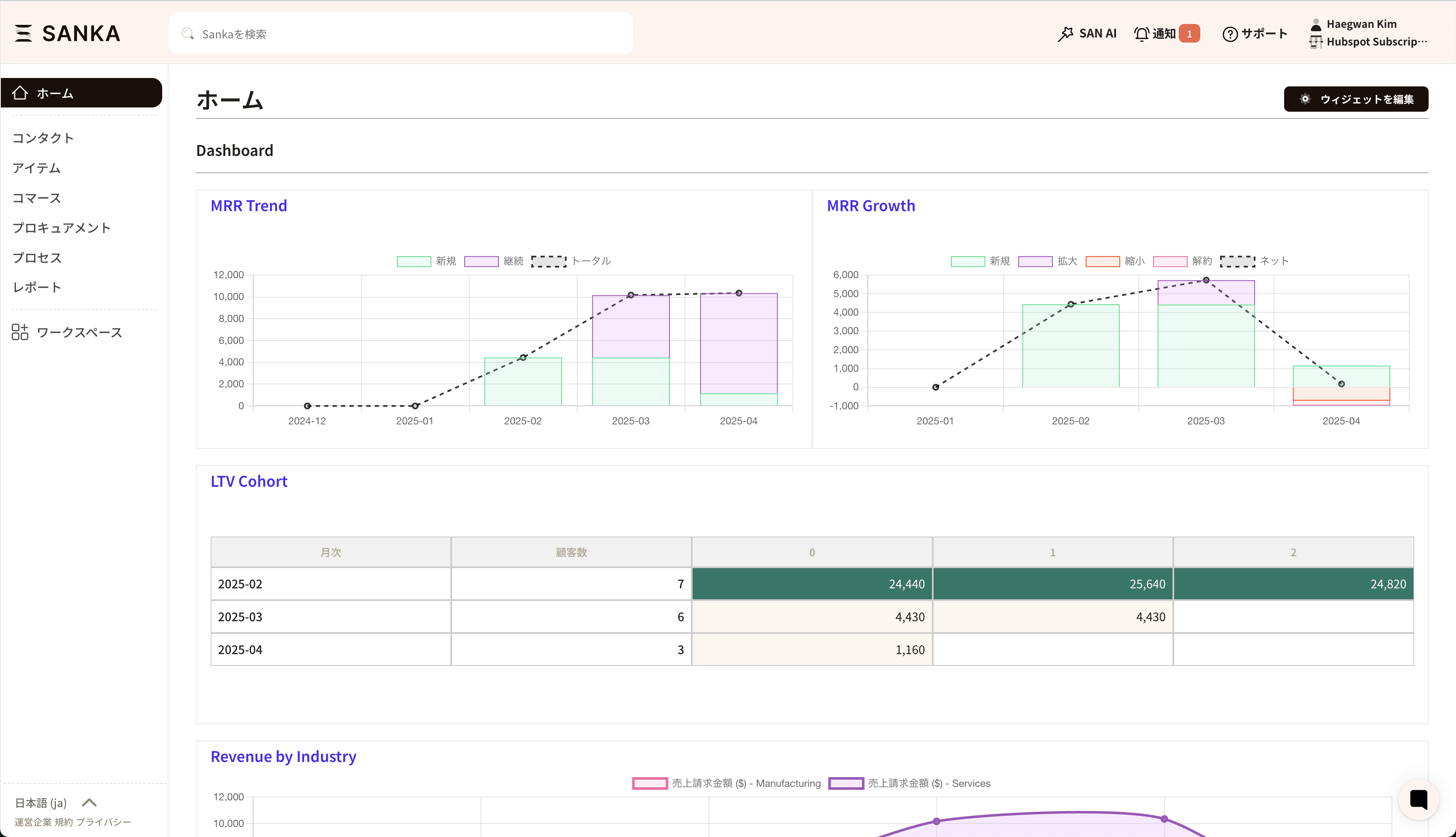Click the Haegwan Kim user profile icon

click(1316, 24)
